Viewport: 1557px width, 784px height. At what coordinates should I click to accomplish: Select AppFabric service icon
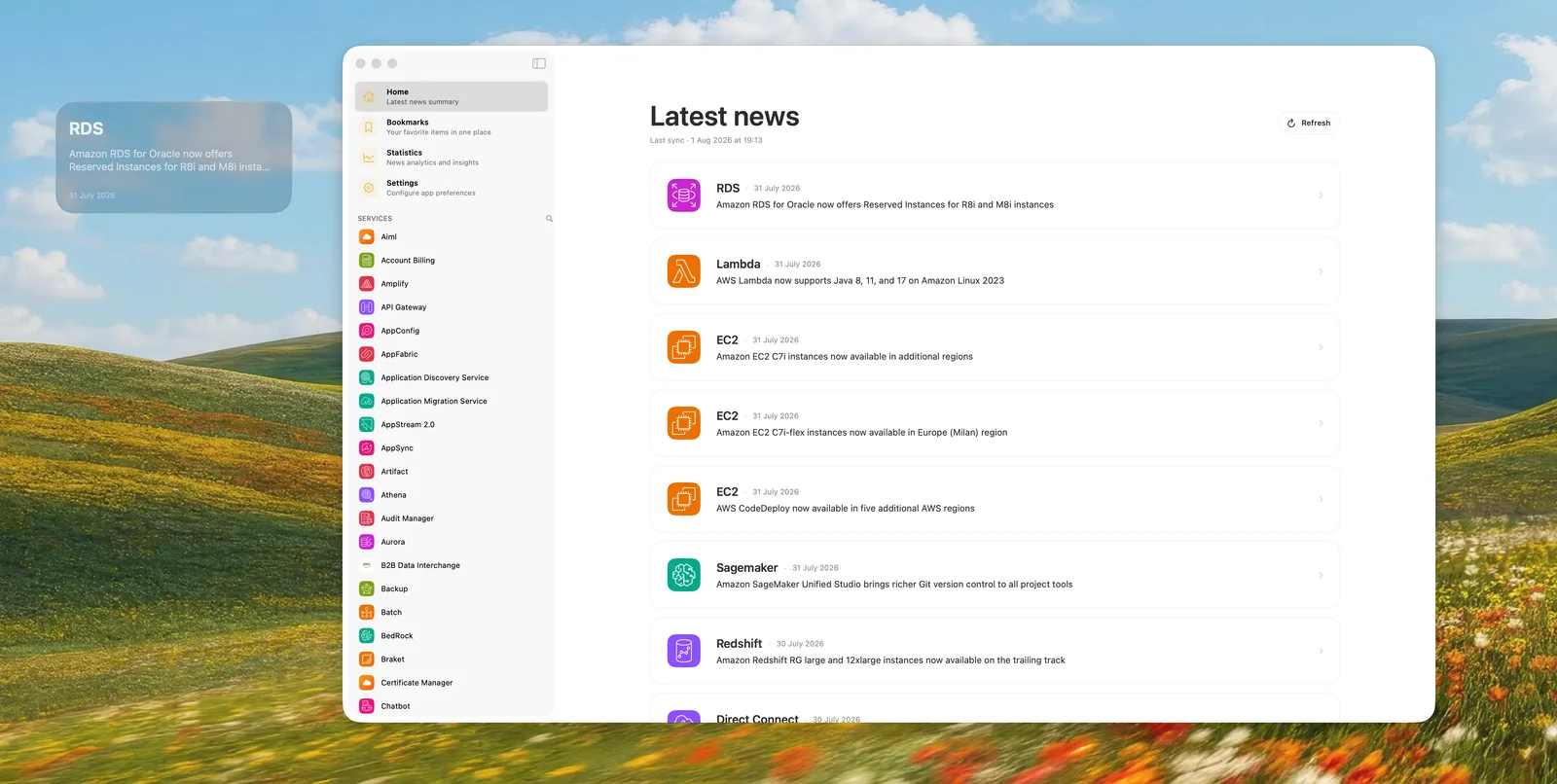pos(367,354)
